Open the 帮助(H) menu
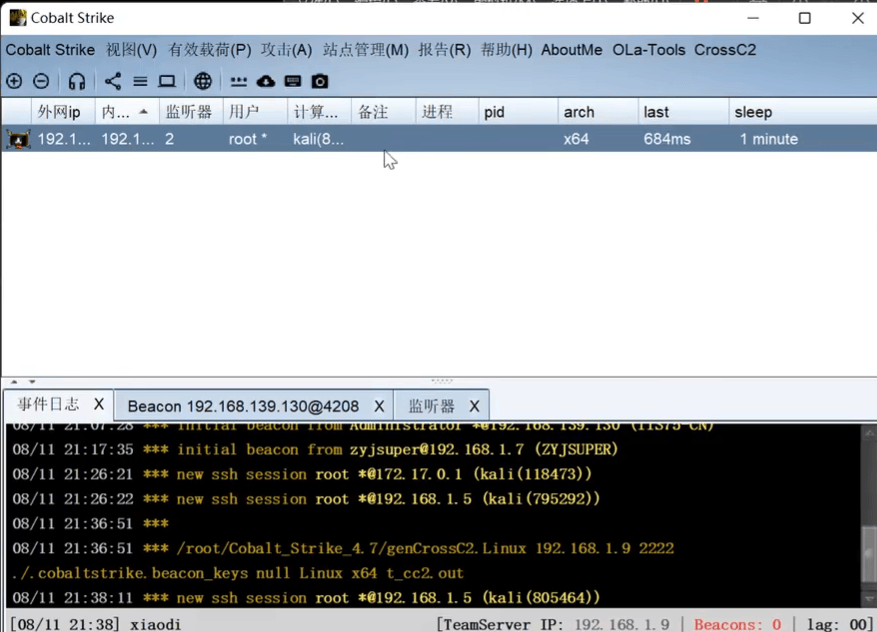The image size is (877, 632). pyautogui.click(x=507, y=50)
